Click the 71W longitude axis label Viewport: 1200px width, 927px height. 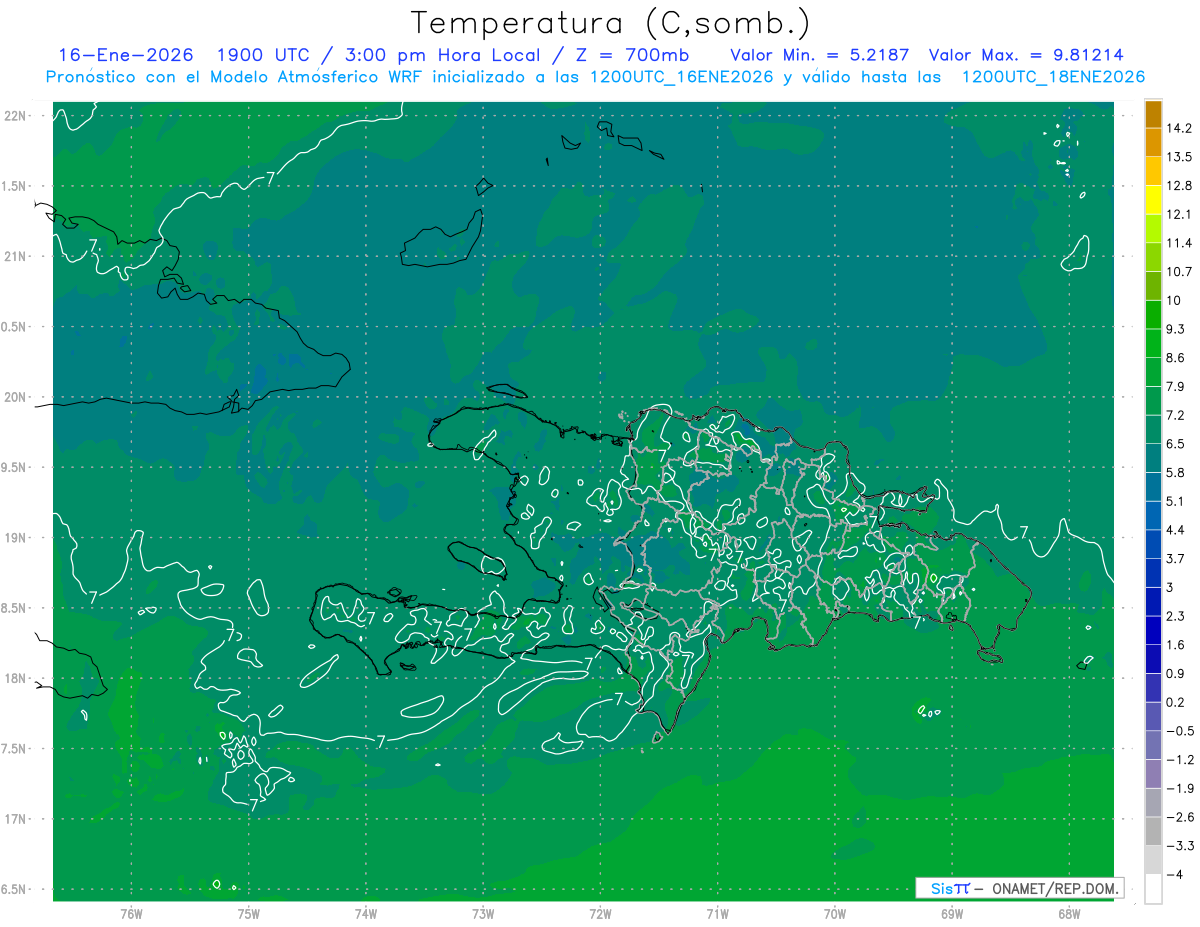pyautogui.click(x=717, y=914)
